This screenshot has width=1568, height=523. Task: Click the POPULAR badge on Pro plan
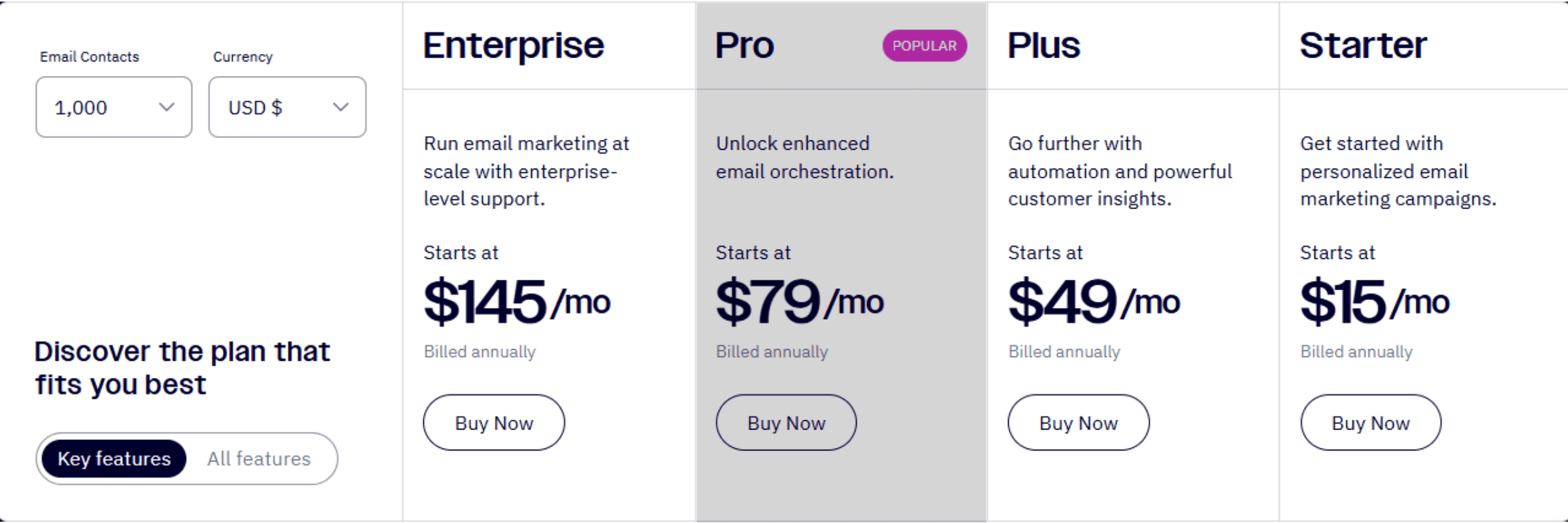point(924,46)
